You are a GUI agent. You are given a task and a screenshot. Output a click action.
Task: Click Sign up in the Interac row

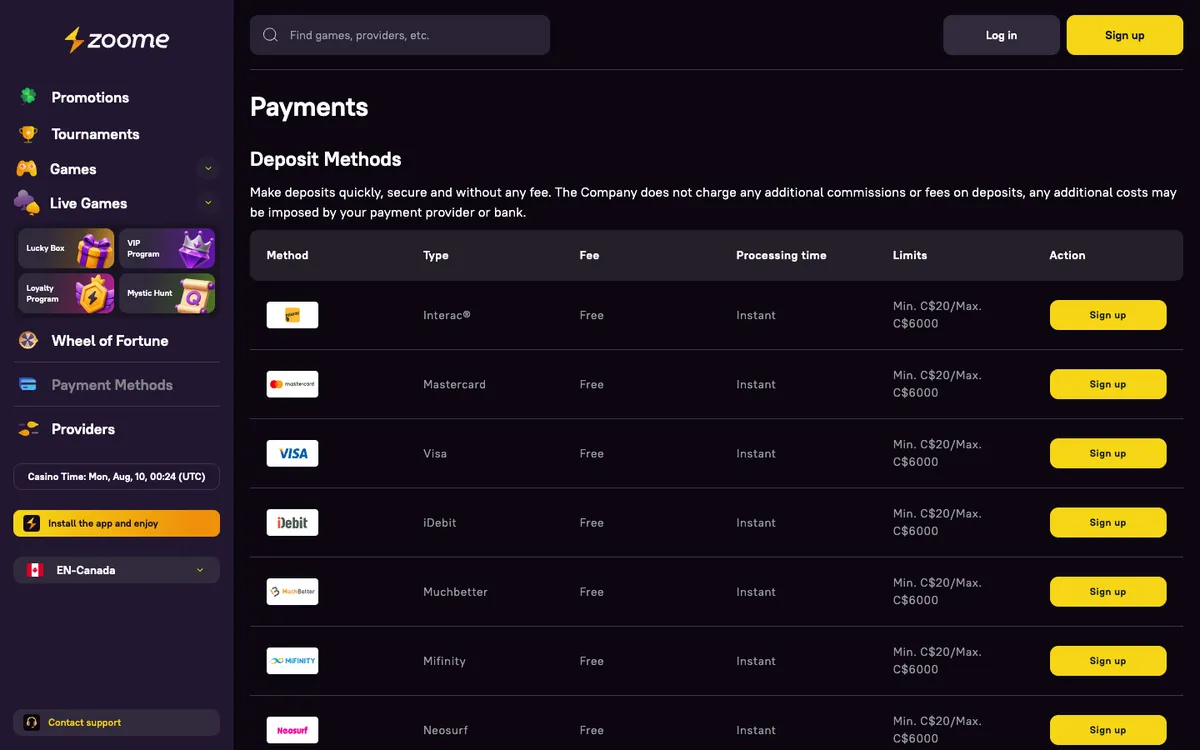tap(1108, 315)
